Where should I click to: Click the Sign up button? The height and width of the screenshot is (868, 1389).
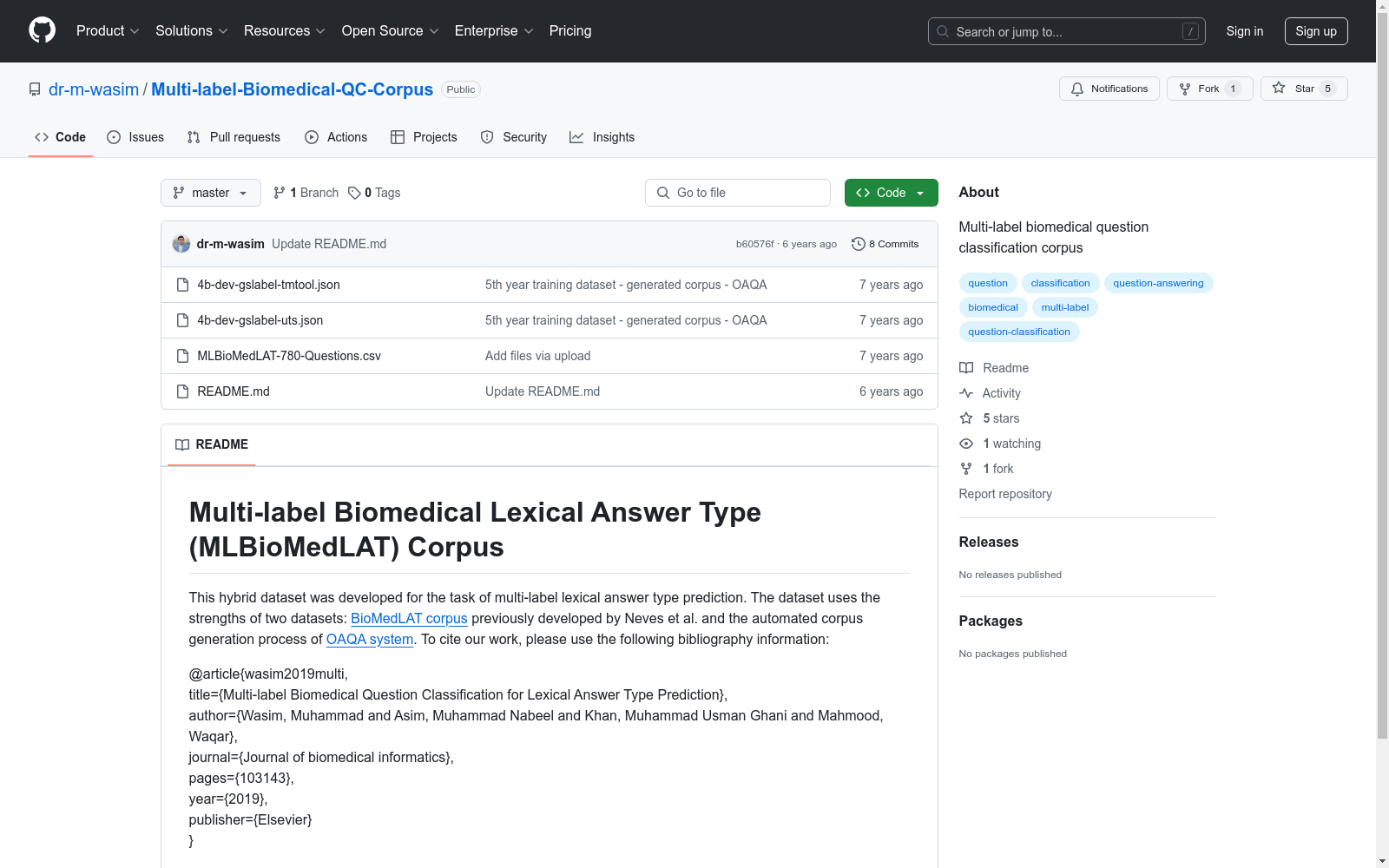(1316, 31)
